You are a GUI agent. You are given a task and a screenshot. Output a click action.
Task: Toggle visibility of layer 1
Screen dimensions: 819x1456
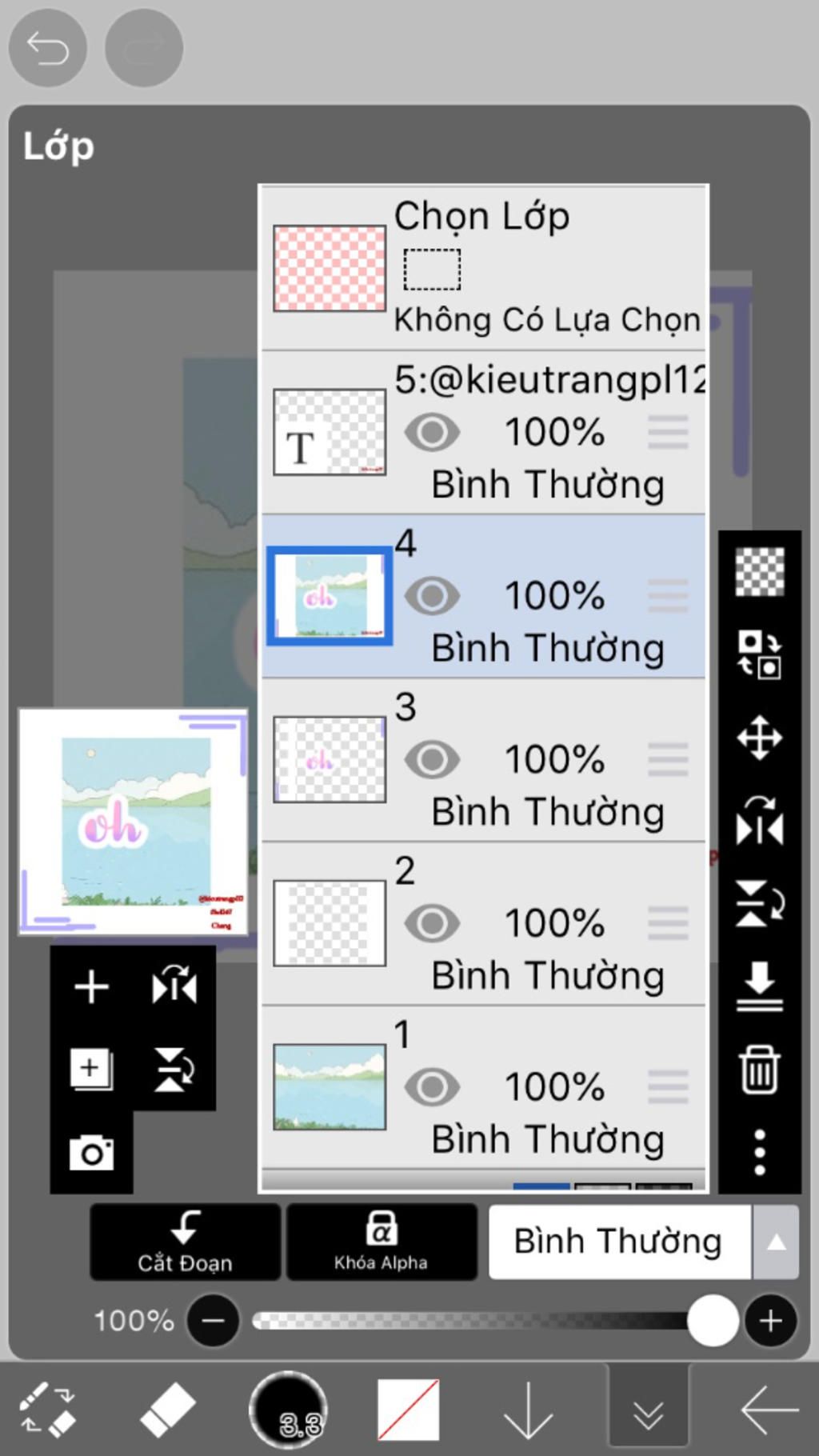[432, 1087]
